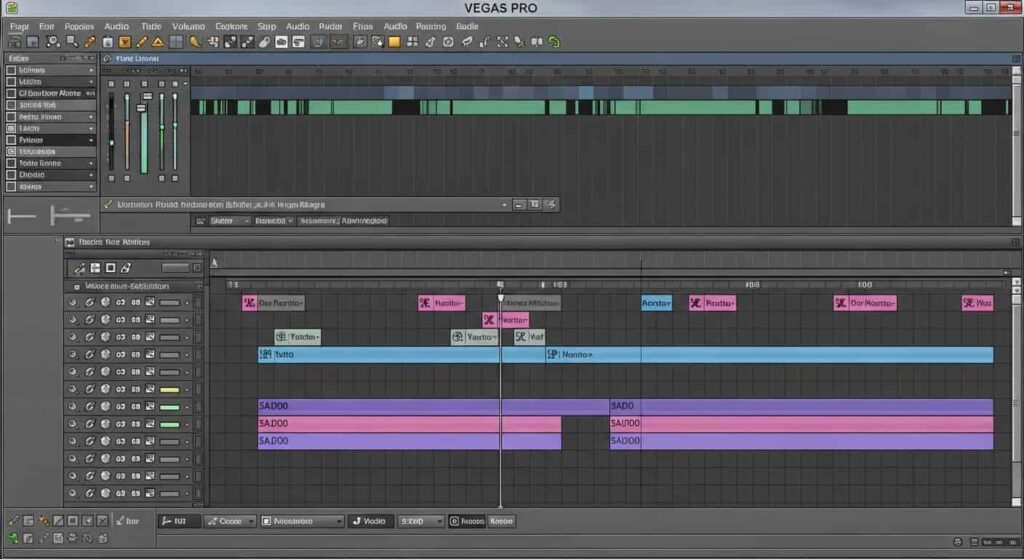Open the Cooce dropdown in bottom bar
Image resolution: width=1024 pixels, height=559 pixels.
(230, 521)
